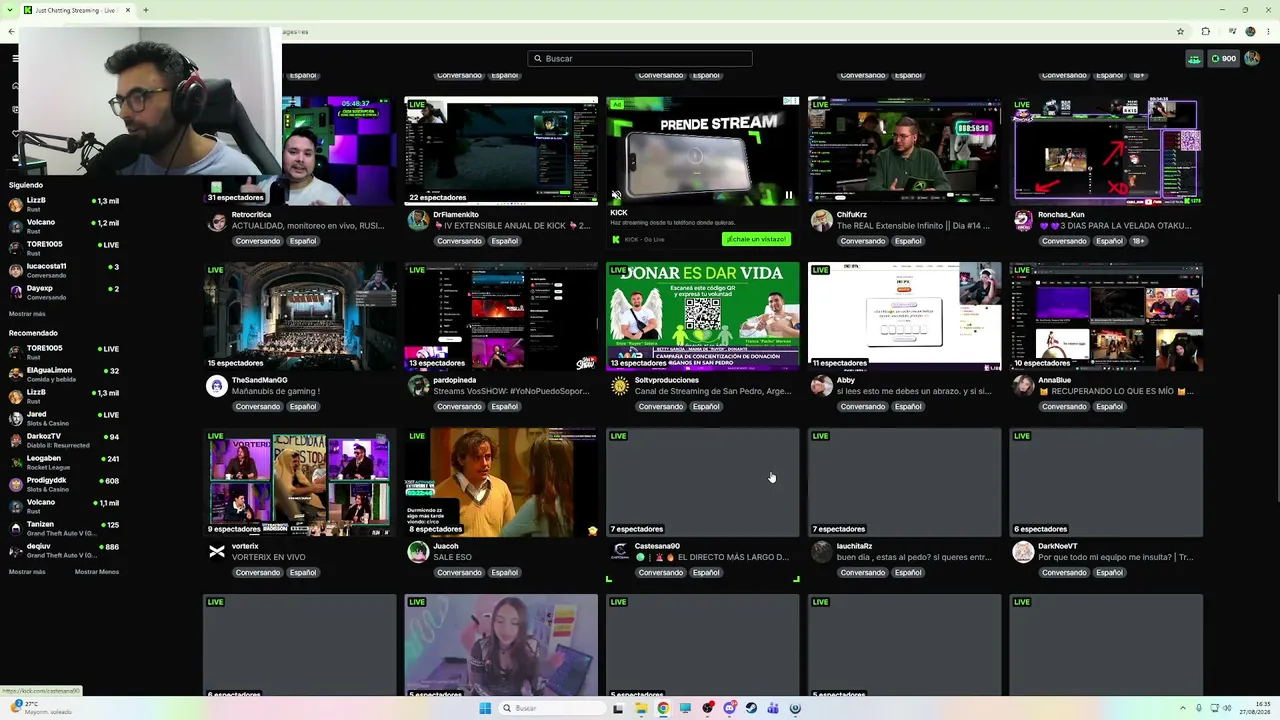Expand Siguiendo list with Mostrar más
Image resolution: width=1280 pixels, height=720 pixels.
[x=27, y=314]
